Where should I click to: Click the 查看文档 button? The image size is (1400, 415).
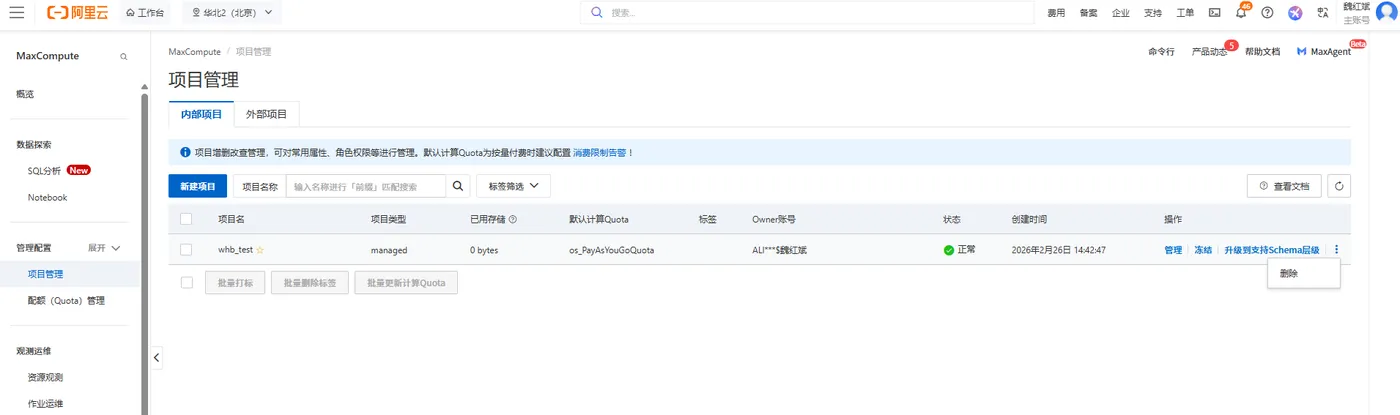coord(1284,186)
